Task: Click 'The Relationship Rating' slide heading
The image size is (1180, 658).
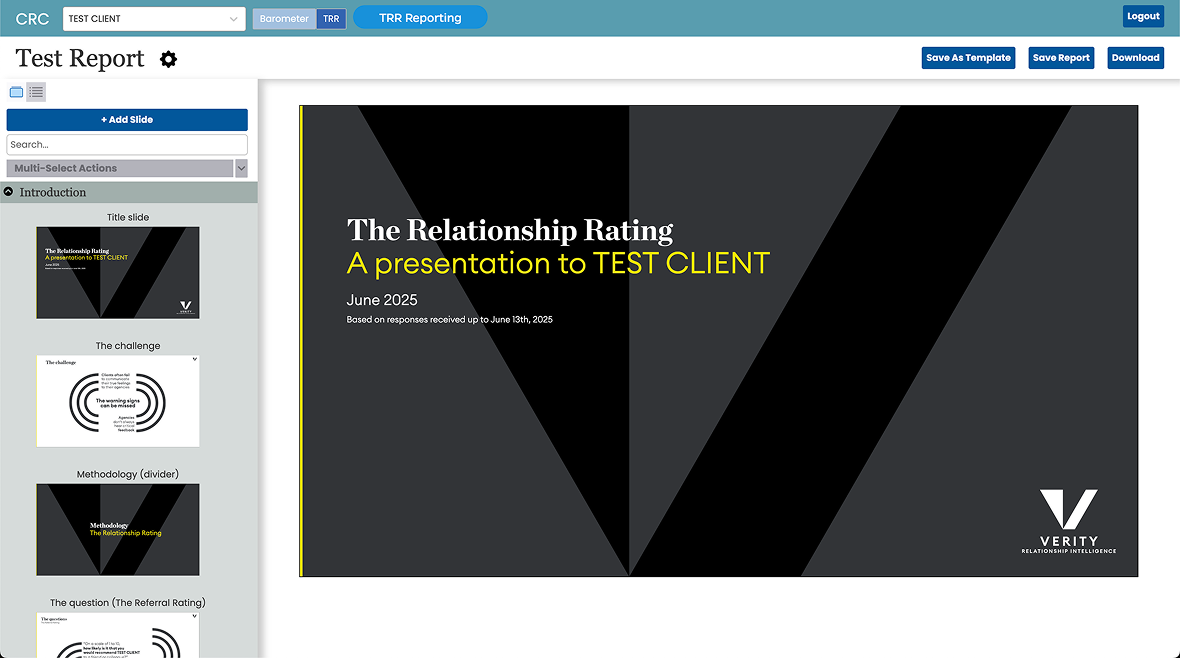Action: pos(509,230)
